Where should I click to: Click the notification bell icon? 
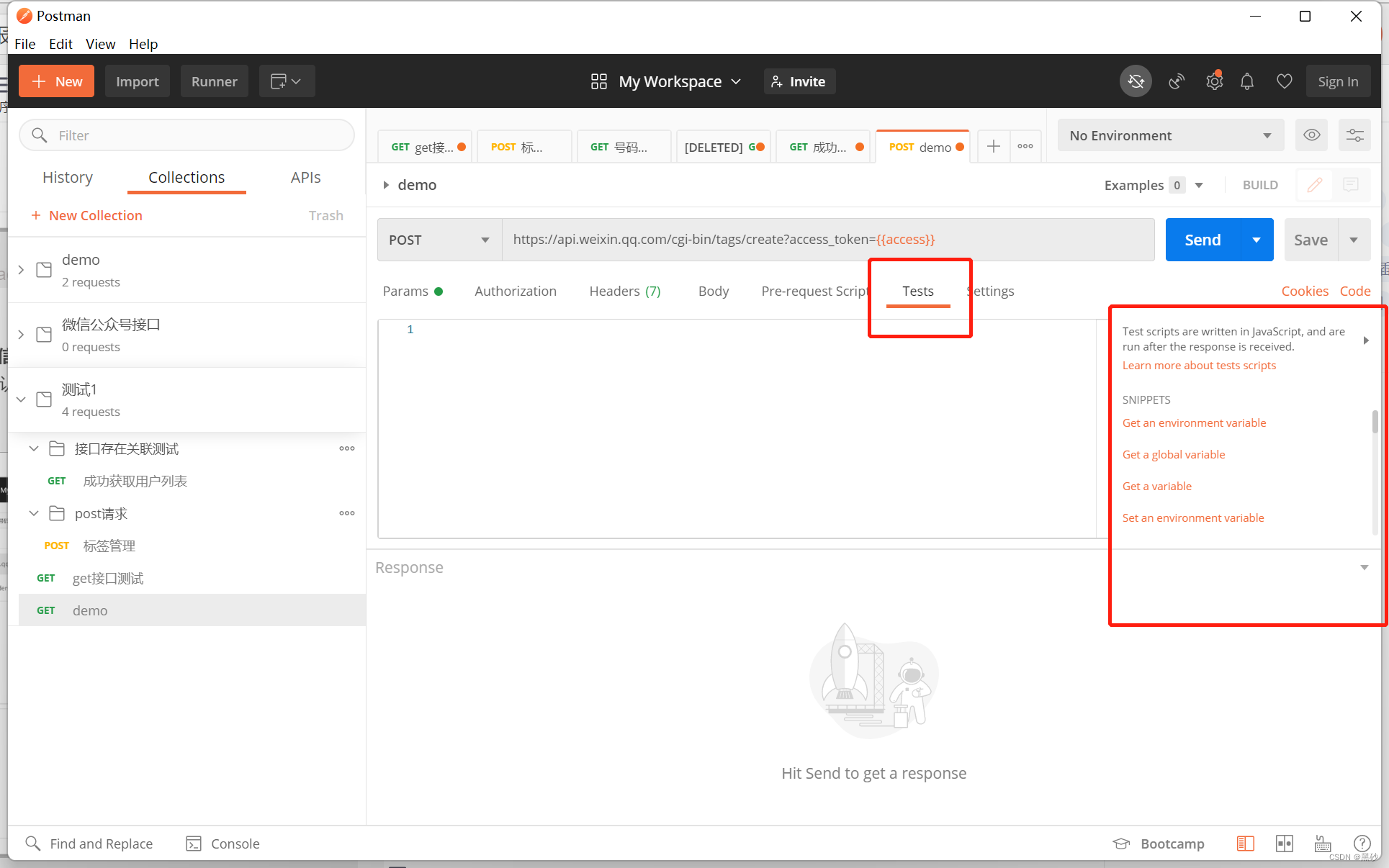click(x=1249, y=81)
